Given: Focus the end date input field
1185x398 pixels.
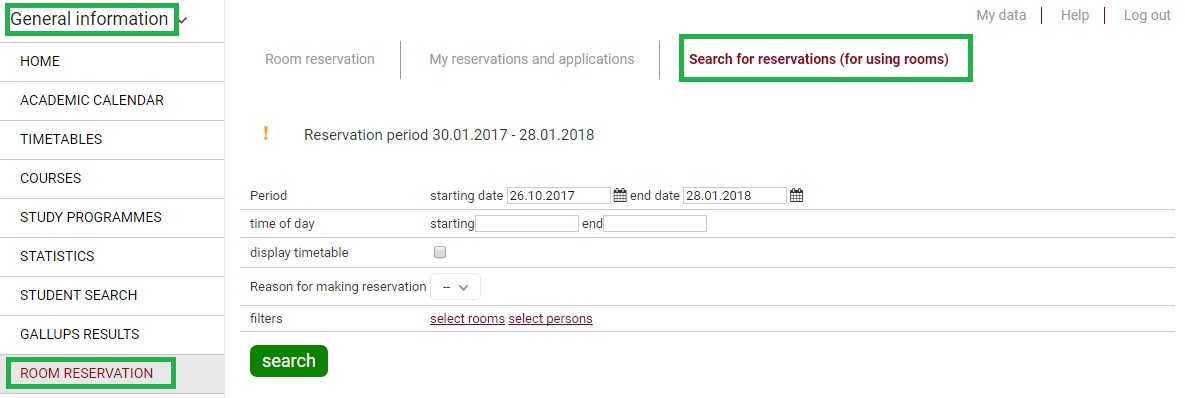Looking at the screenshot, I should pyautogui.click(x=735, y=196).
